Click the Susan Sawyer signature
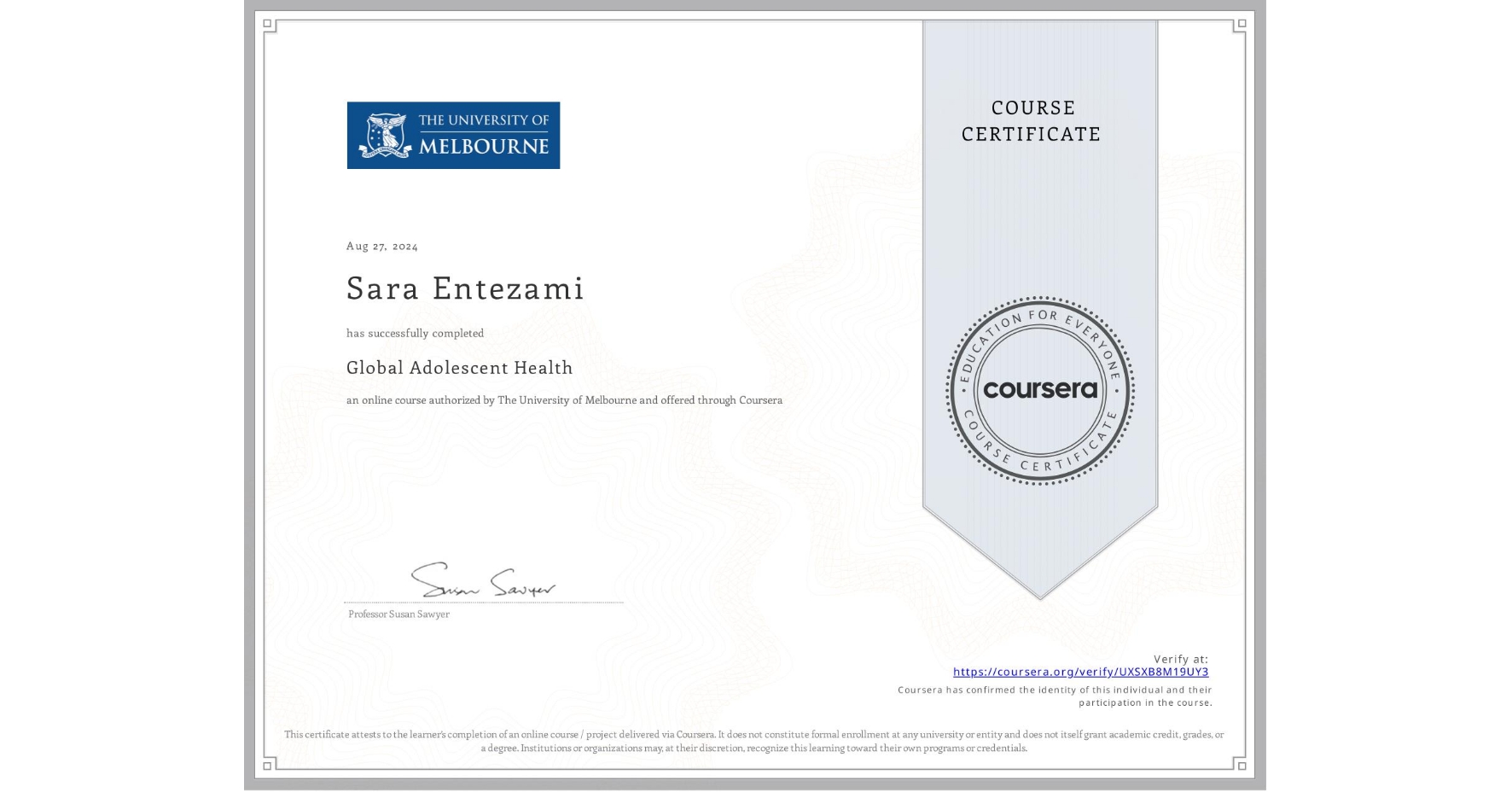This screenshot has height=792, width=1512. pyautogui.click(x=483, y=580)
